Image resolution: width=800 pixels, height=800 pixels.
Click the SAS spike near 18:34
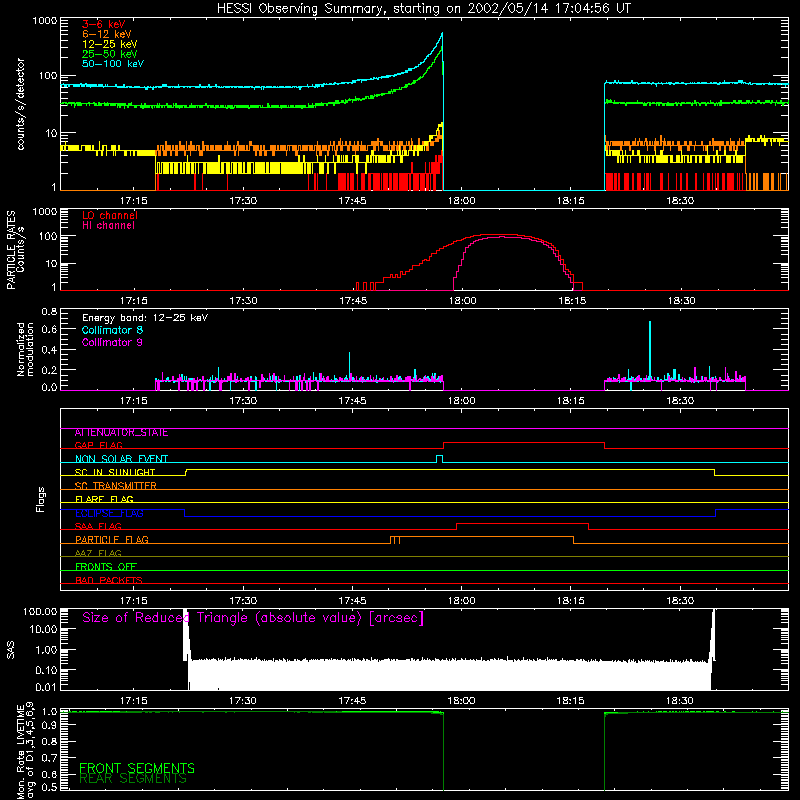pyautogui.click(x=712, y=635)
